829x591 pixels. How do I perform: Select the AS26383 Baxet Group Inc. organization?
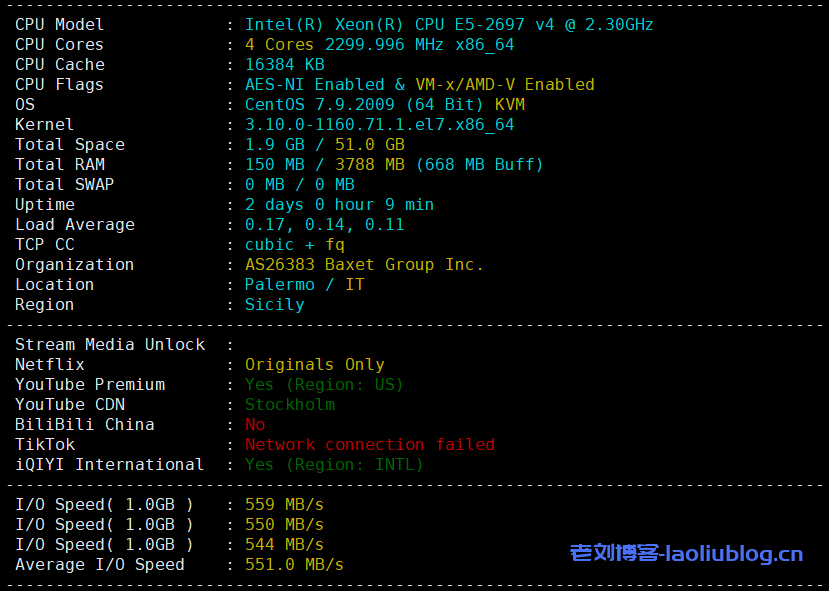pos(364,264)
